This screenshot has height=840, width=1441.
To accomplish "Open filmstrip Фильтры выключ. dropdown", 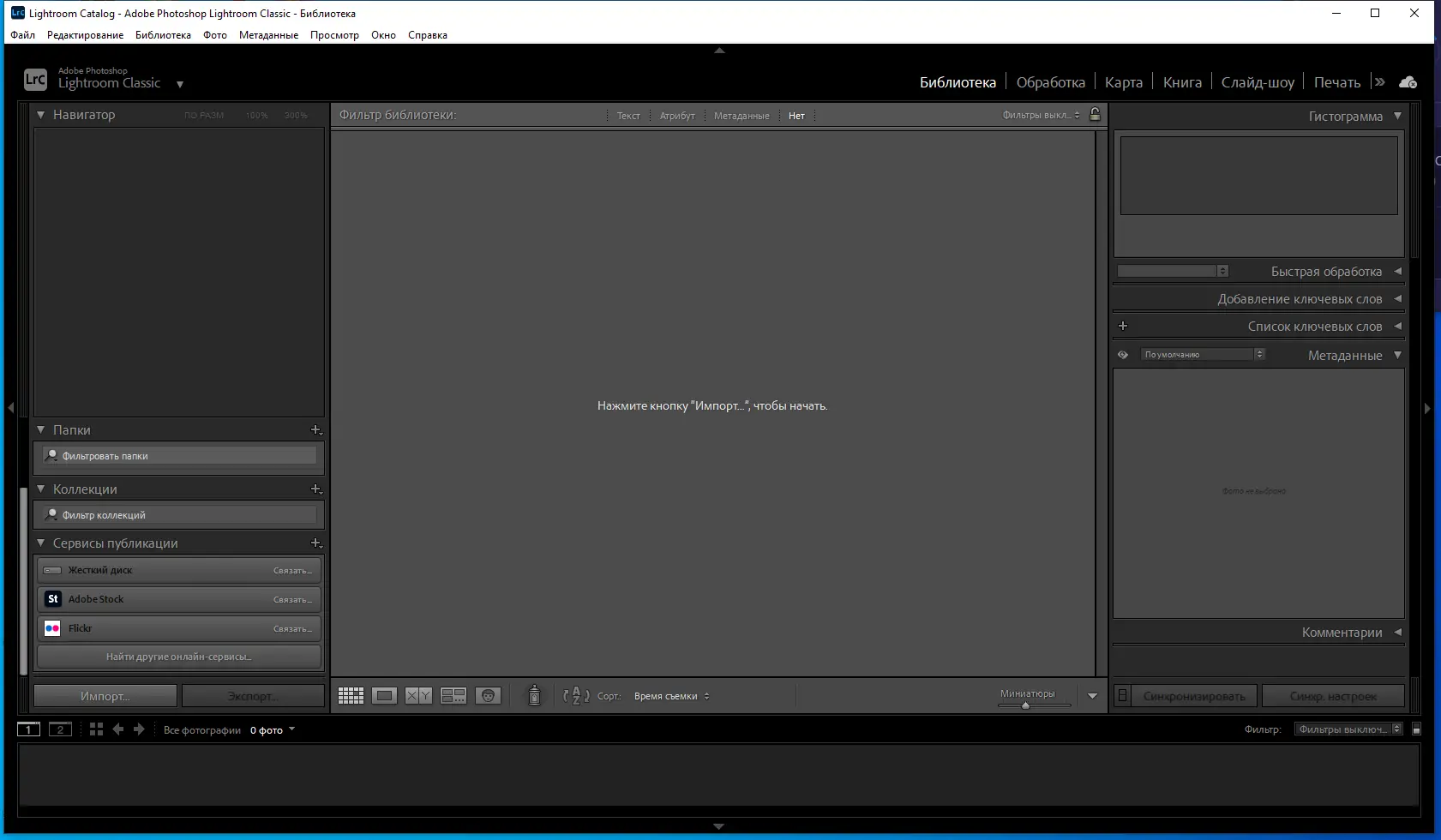I will click(1348, 729).
